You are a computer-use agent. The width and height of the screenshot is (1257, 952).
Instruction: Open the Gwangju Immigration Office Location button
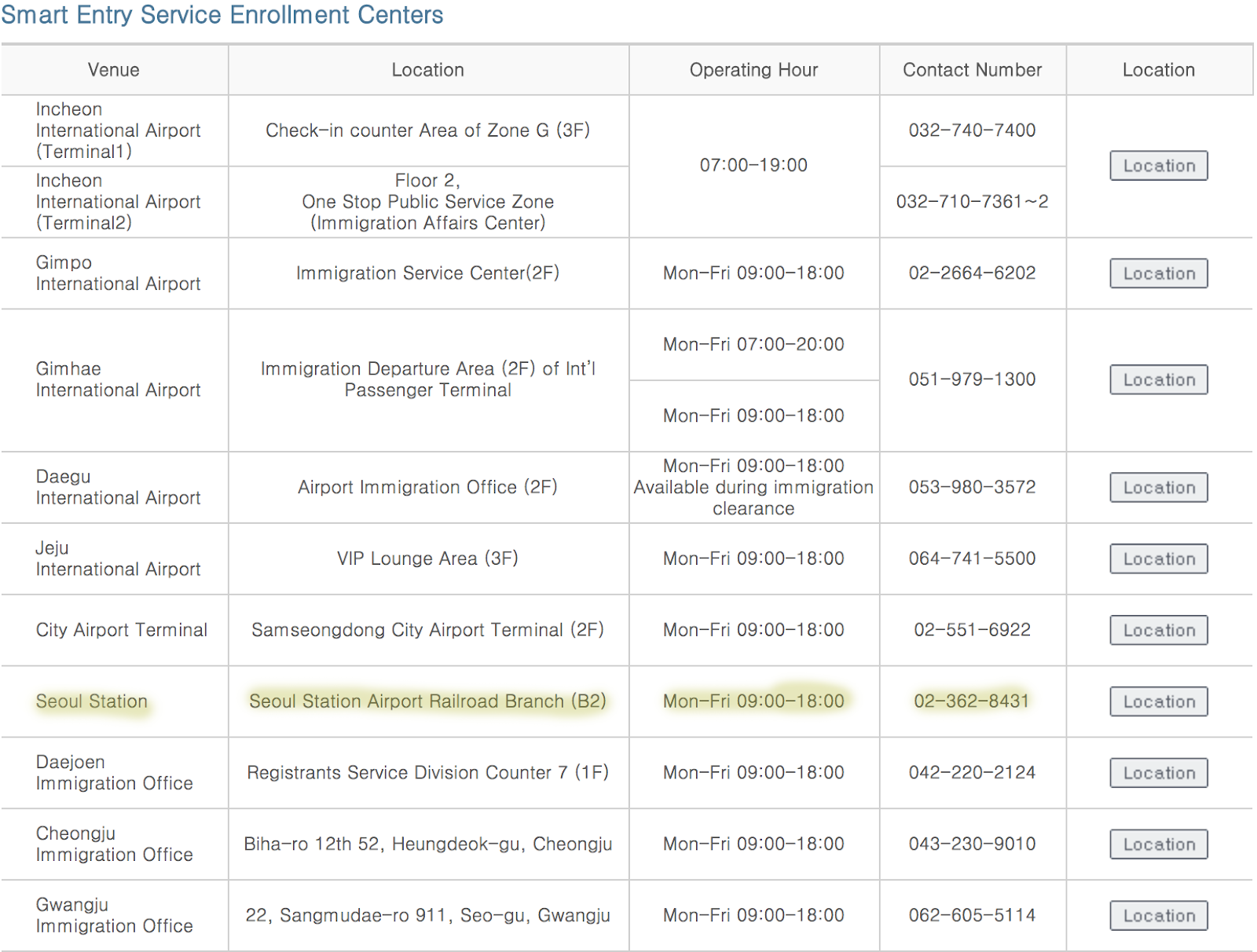[1158, 916]
